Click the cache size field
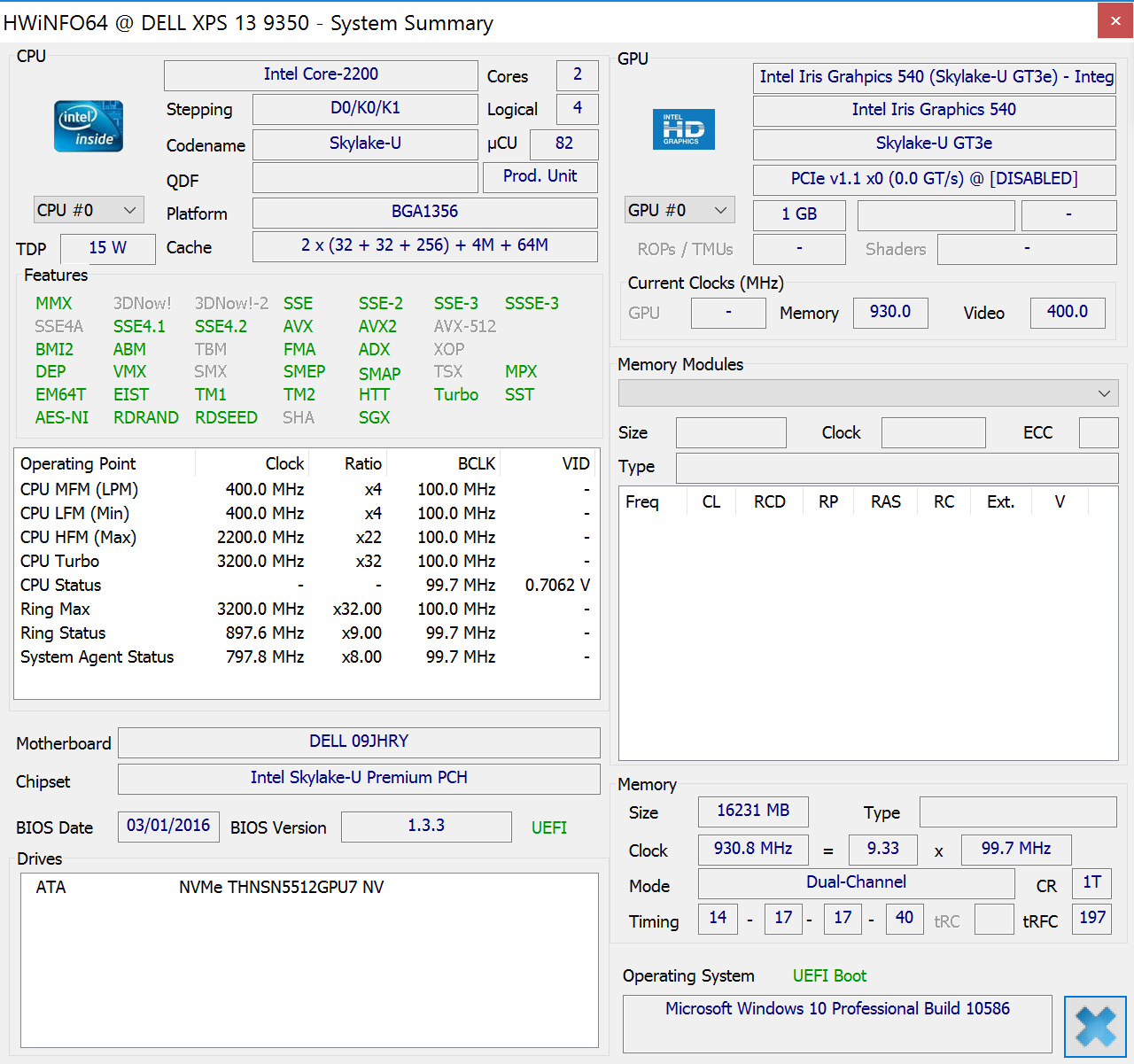The height and width of the screenshot is (1064, 1134). tap(425, 245)
